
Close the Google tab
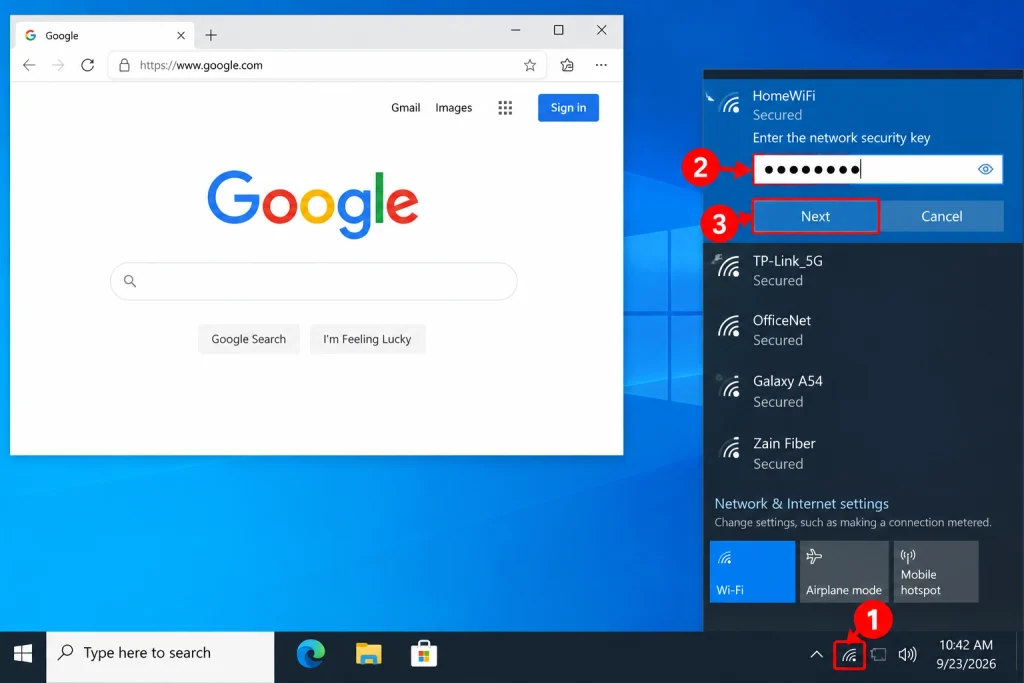[x=181, y=35]
